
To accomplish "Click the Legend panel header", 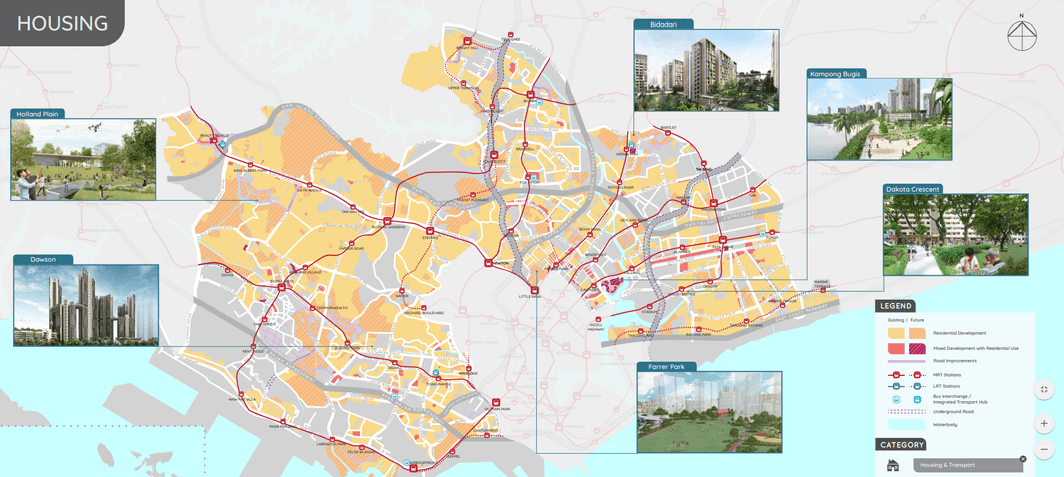I will point(896,306).
